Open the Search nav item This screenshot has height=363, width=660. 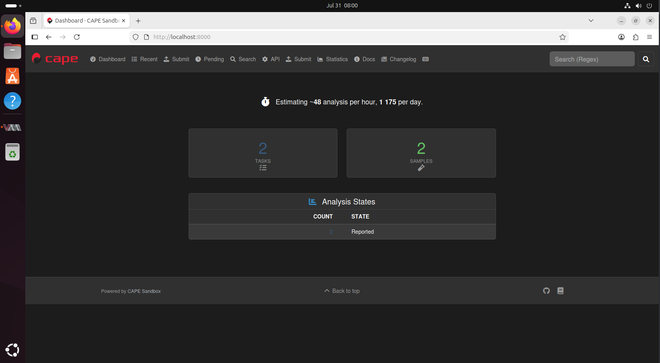243,59
